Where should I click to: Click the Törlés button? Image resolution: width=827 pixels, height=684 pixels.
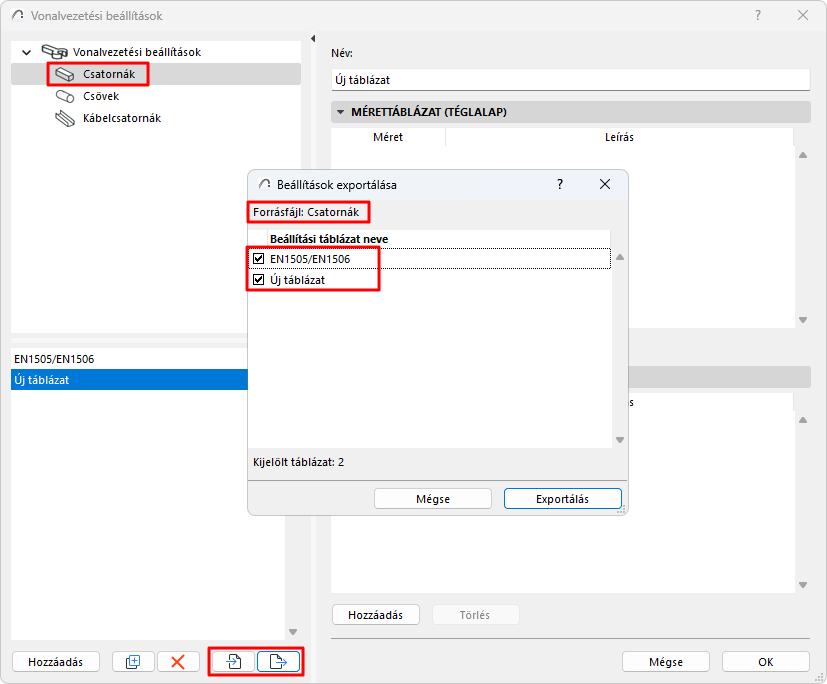pyautogui.click(x=475, y=615)
